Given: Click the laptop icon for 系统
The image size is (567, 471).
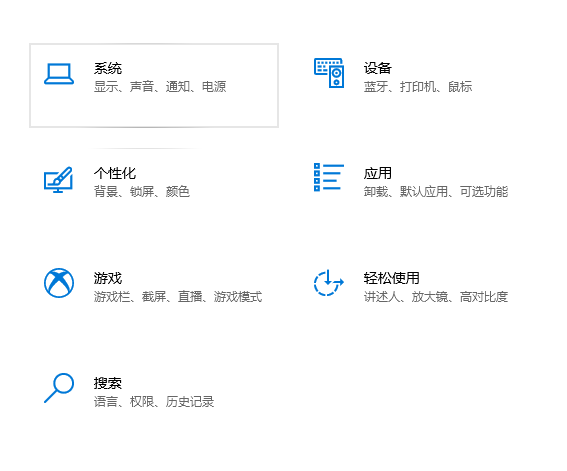Looking at the screenshot, I should (x=59, y=74).
